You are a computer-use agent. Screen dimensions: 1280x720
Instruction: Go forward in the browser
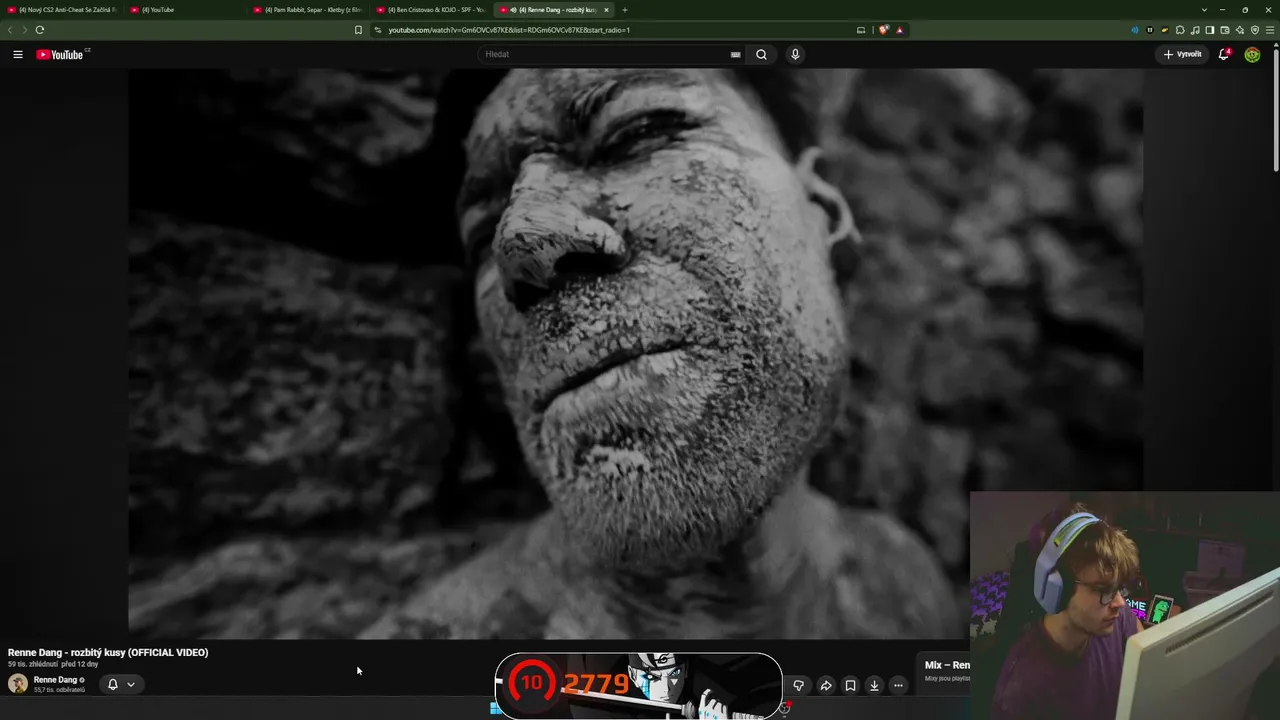pos(24,30)
